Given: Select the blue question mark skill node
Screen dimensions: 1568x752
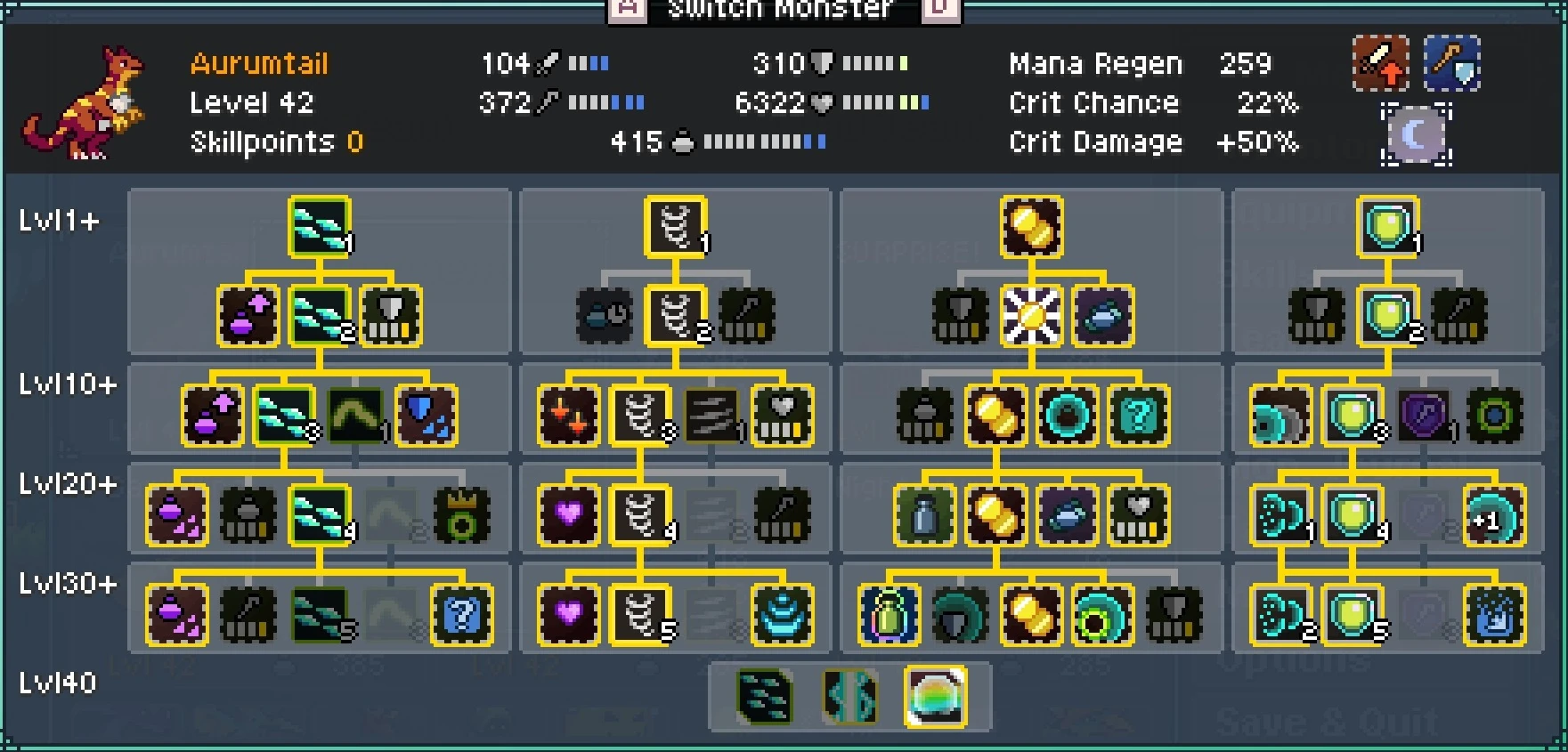Looking at the screenshot, I should (x=461, y=615).
